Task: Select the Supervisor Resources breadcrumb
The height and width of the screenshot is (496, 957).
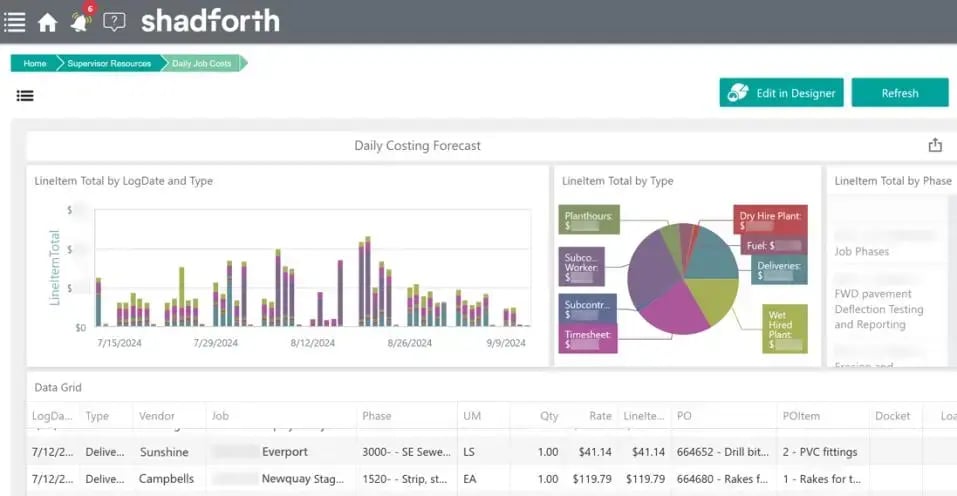Action: click(x=109, y=63)
